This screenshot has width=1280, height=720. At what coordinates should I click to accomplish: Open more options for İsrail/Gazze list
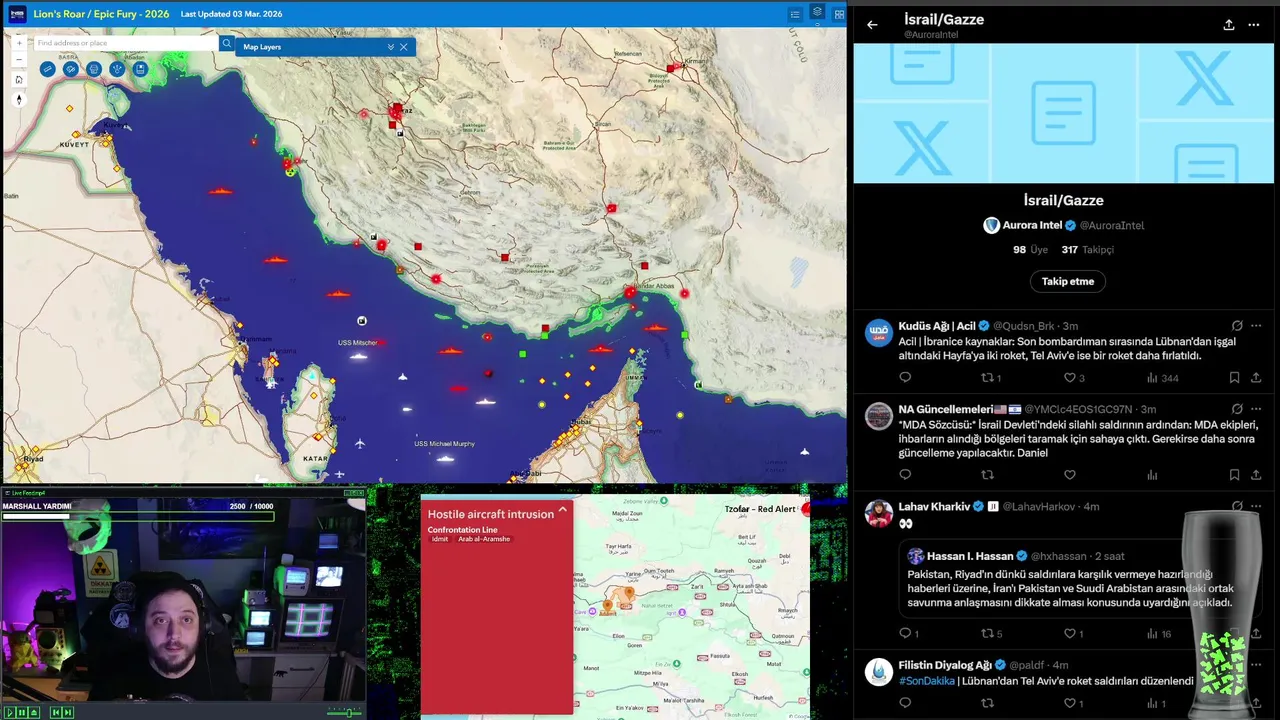pyautogui.click(x=1254, y=25)
